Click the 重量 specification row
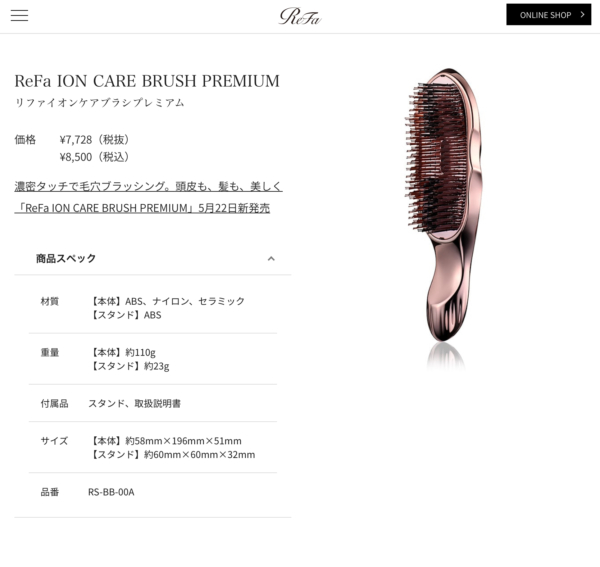This screenshot has height=567, width=600. coord(153,359)
